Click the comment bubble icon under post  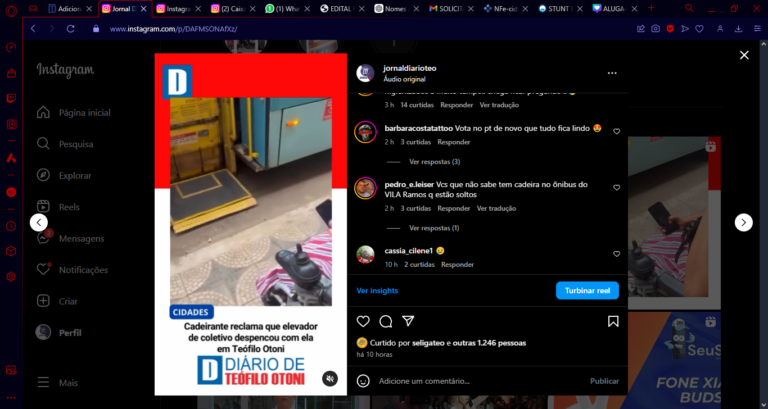(x=386, y=321)
